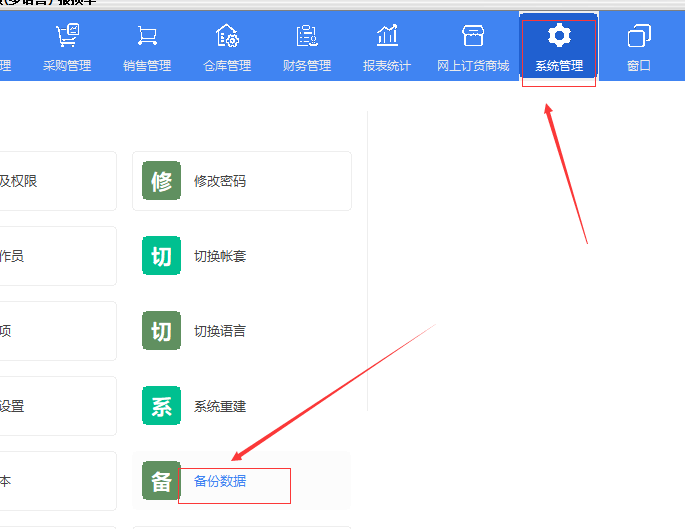The width and height of the screenshot is (685, 529).
Task: Open the 财务管理 ledger icon
Action: pos(307,35)
